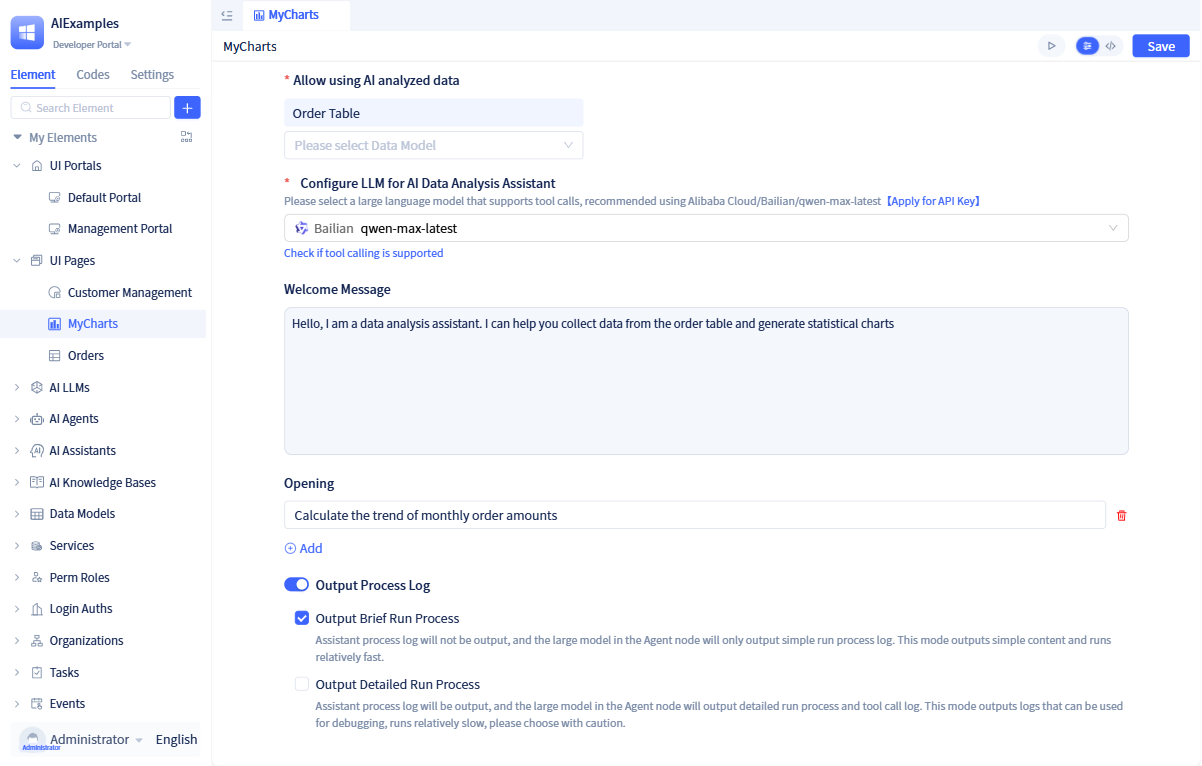
Task: Collapse the UI Portals node
Action: [x=17, y=166]
